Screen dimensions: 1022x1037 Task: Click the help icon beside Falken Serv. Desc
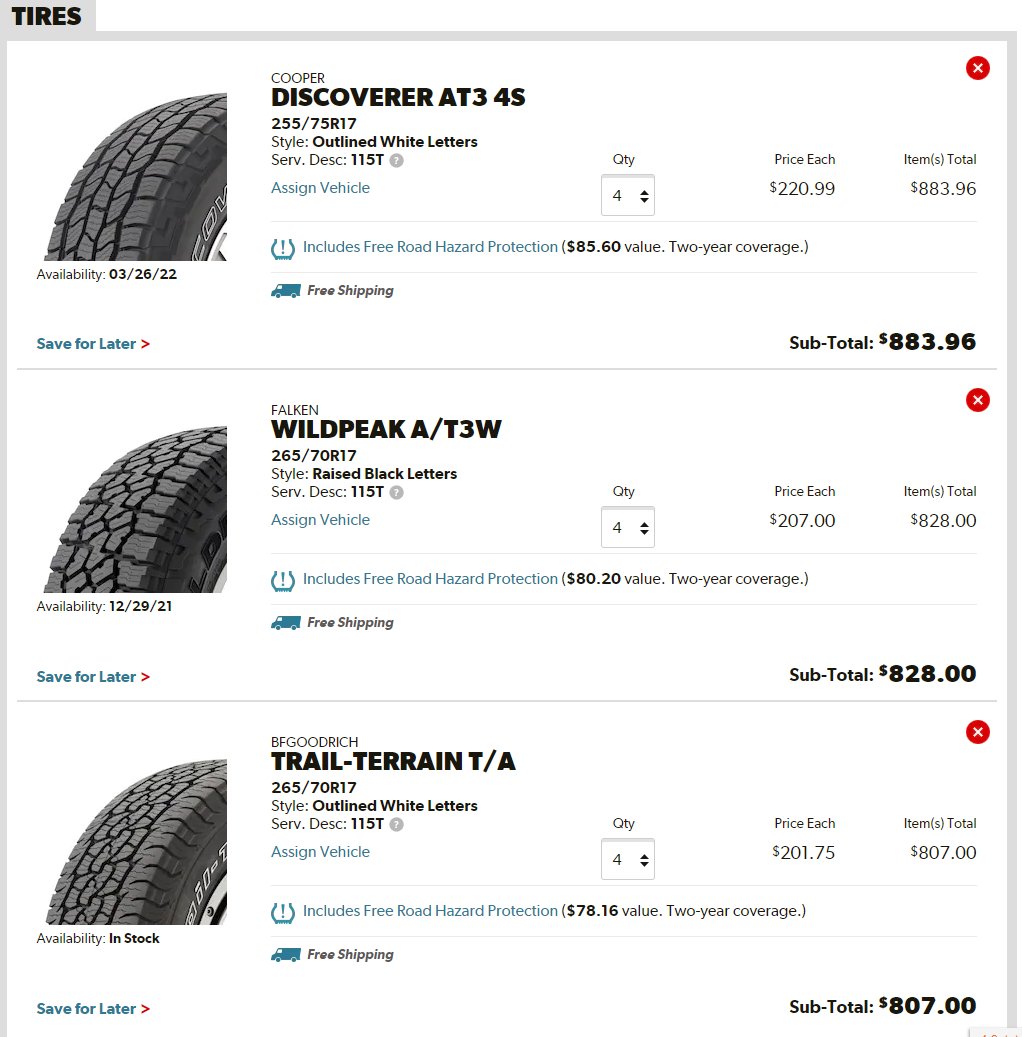tap(396, 493)
